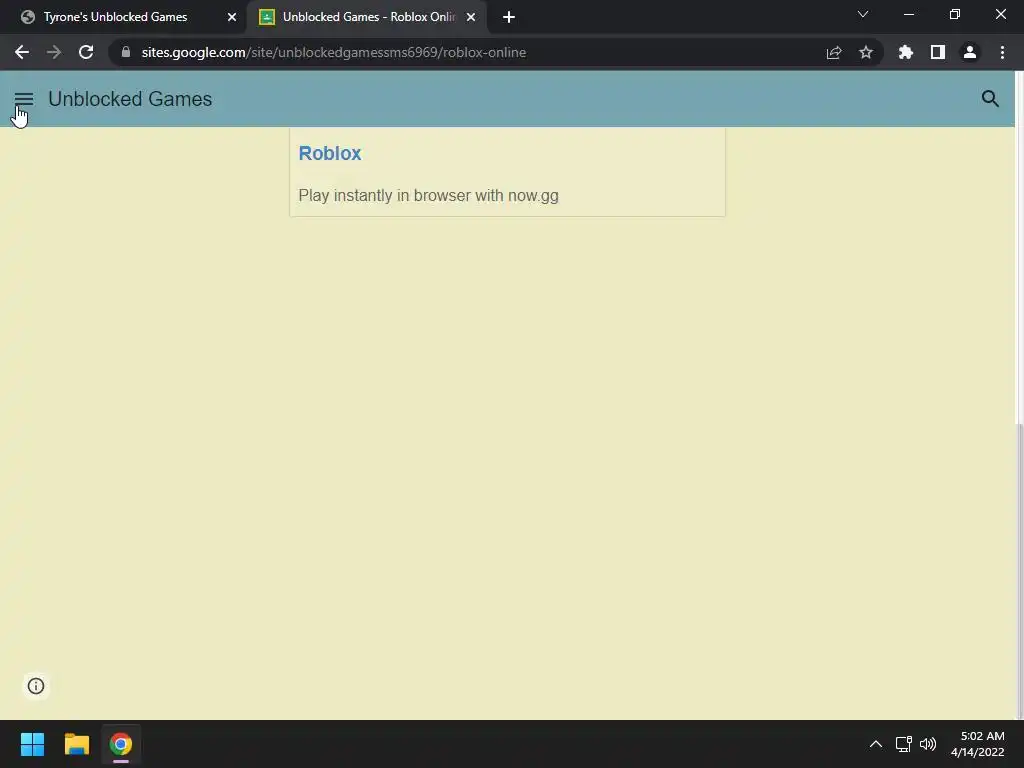Open the hamburger navigation menu
The height and width of the screenshot is (768, 1024).
pyautogui.click(x=24, y=99)
